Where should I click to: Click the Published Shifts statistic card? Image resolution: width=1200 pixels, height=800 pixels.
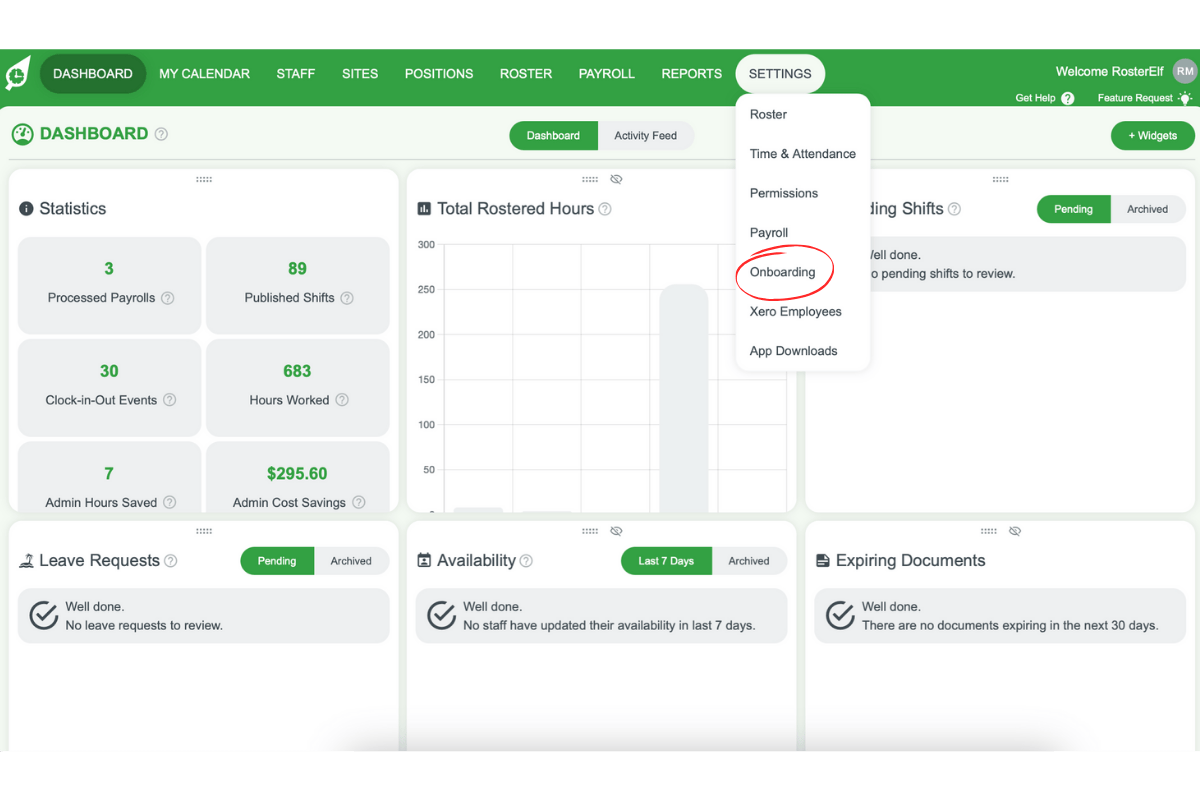coord(298,285)
